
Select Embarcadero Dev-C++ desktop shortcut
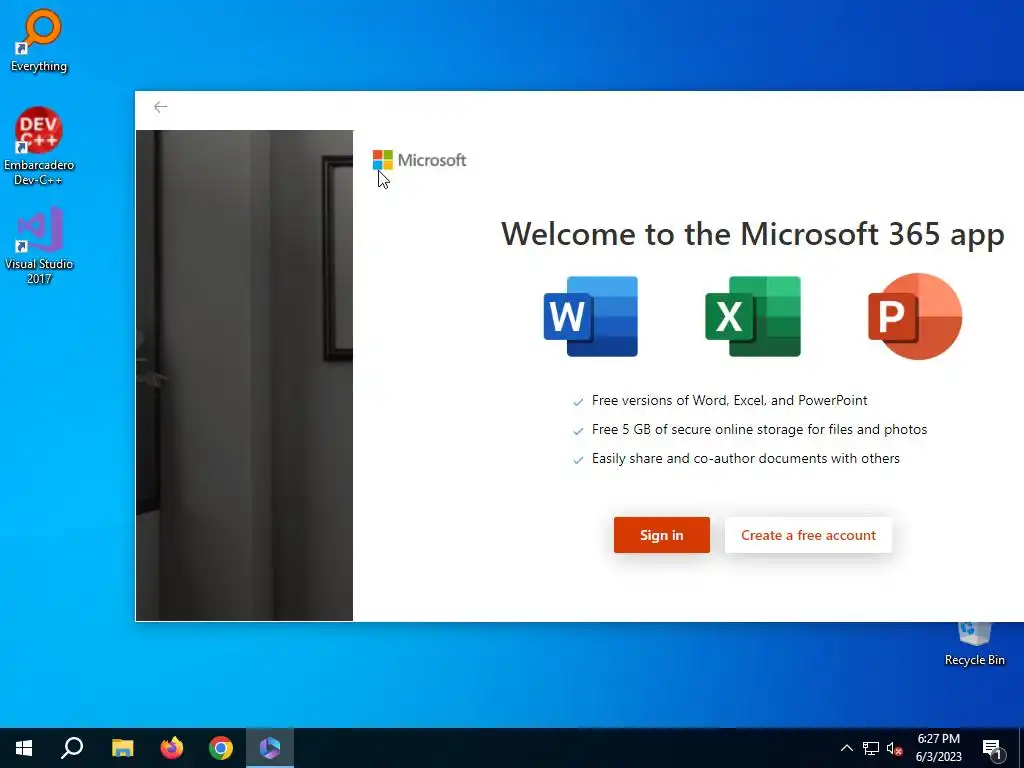click(x=39, y=146)
